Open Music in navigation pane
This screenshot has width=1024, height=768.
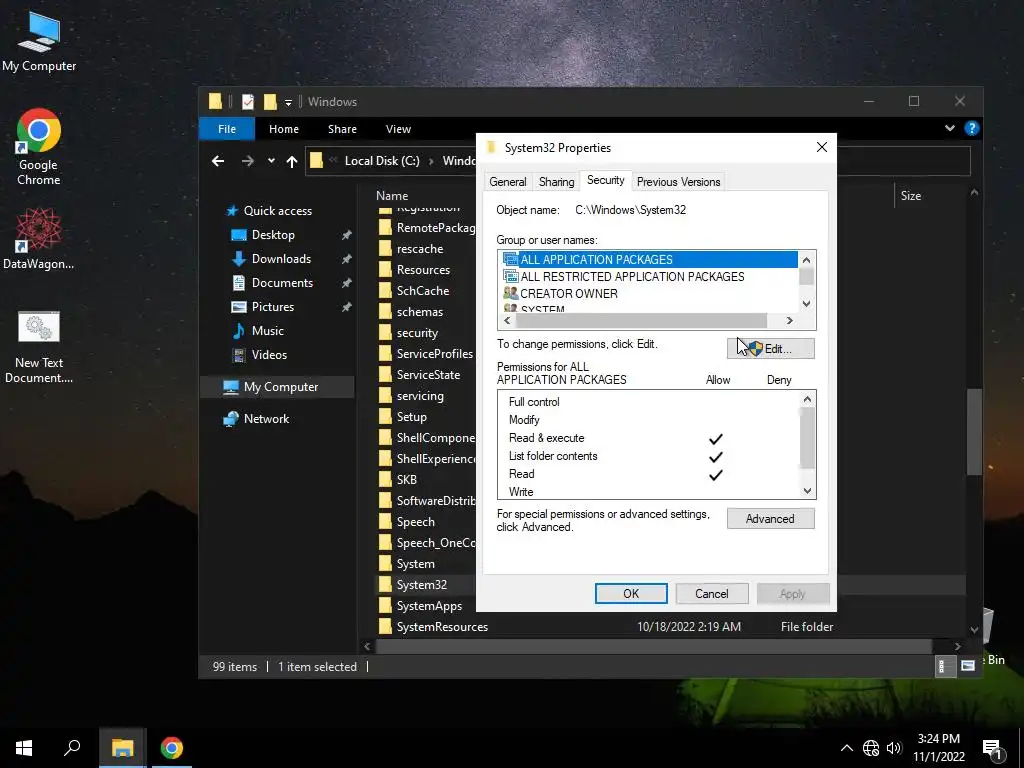[268, 331]
